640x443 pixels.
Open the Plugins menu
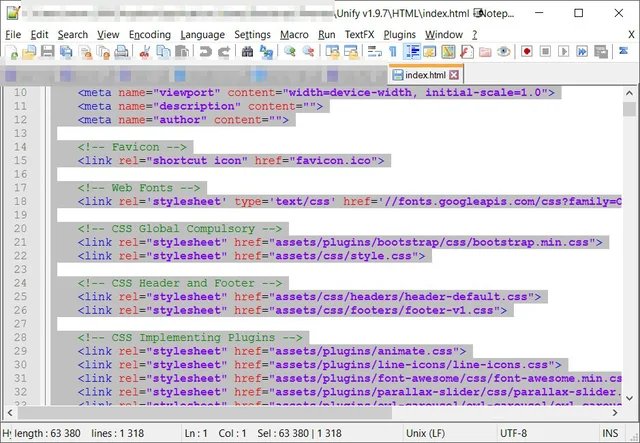[399, 35]
